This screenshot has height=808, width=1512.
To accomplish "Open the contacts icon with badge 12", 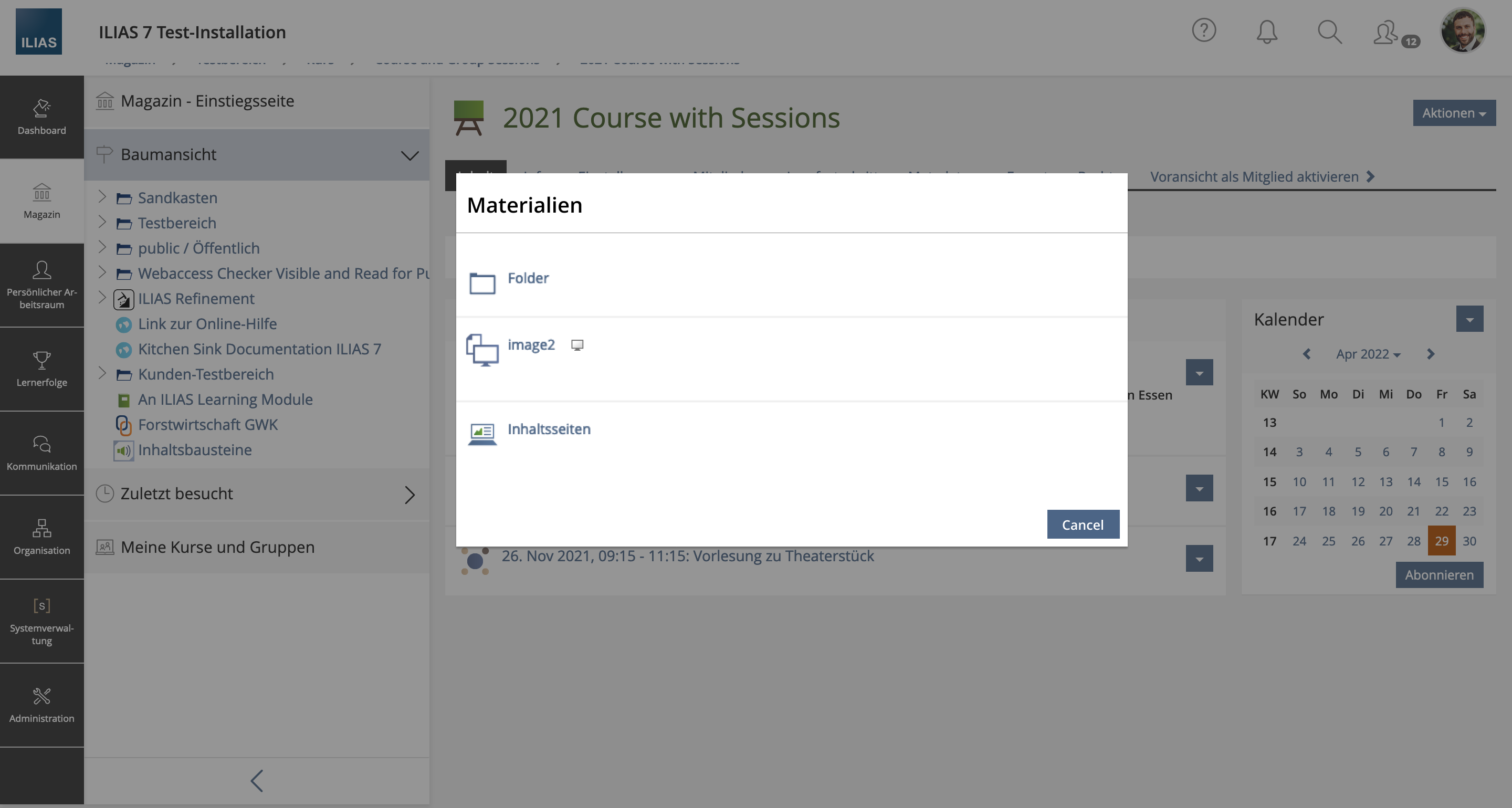I will tap(1388, 33).
